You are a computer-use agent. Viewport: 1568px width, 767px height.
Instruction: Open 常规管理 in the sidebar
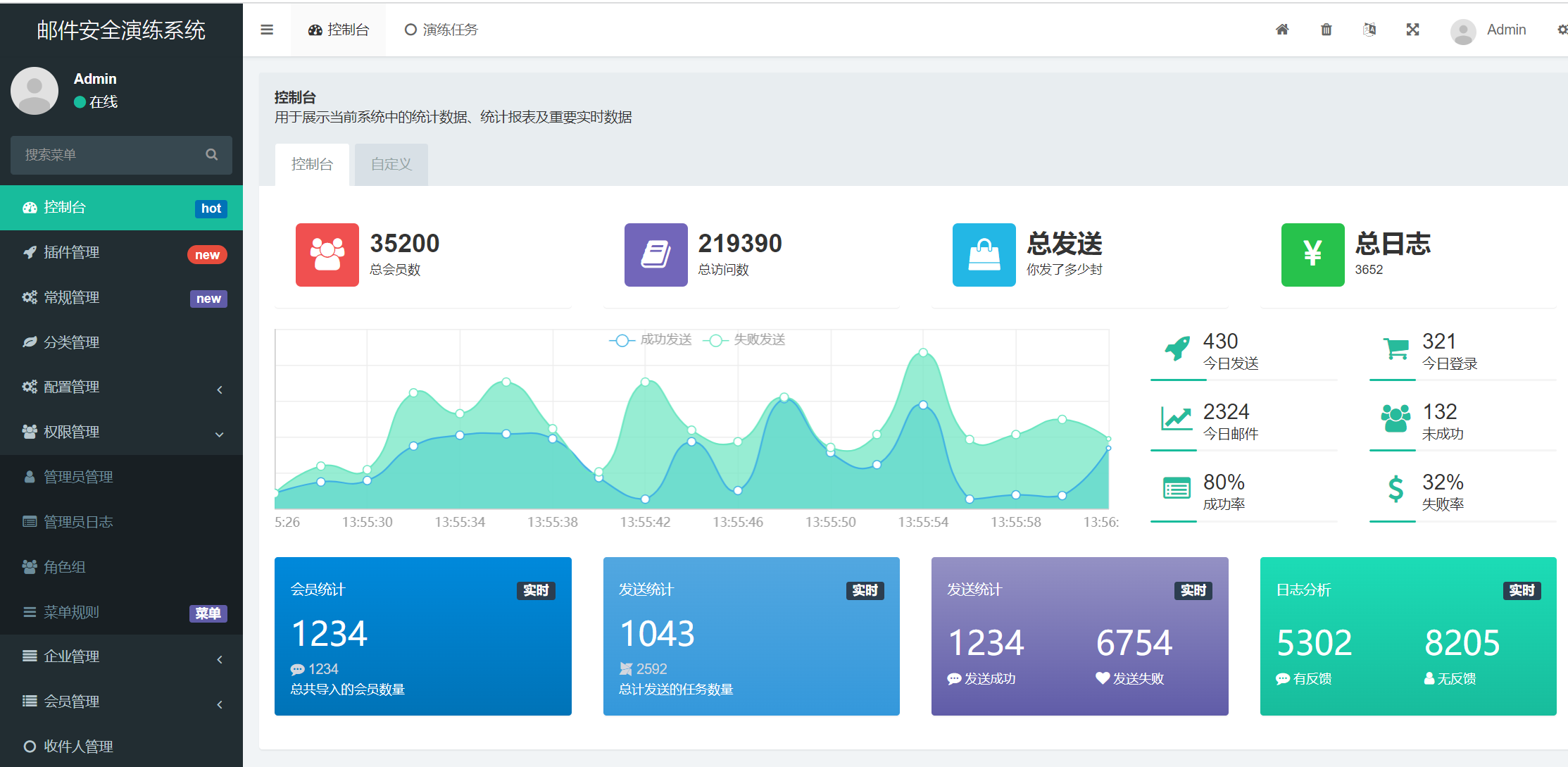tap(121, 297)
